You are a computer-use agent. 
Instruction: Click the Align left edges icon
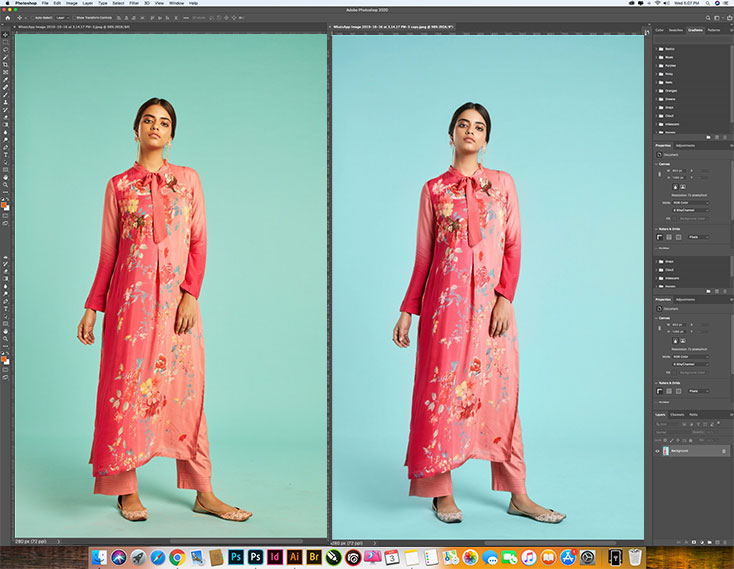(x=119, y=18)
